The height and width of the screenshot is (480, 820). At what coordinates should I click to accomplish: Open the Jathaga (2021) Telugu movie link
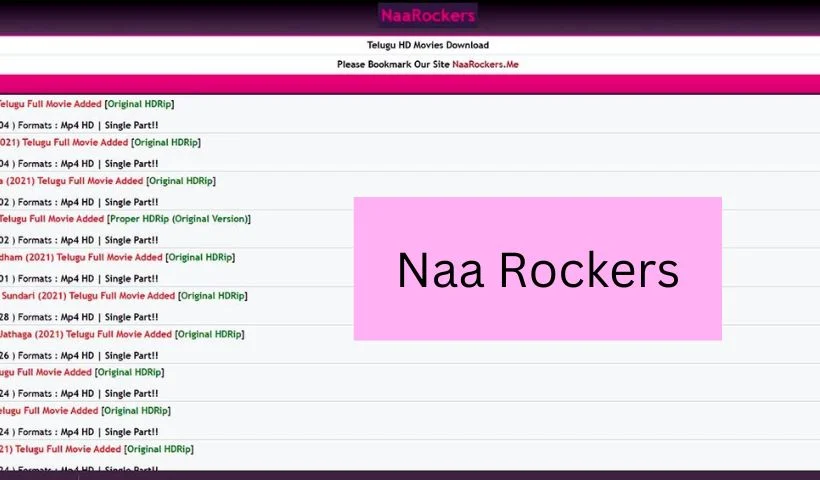(122, 334)
